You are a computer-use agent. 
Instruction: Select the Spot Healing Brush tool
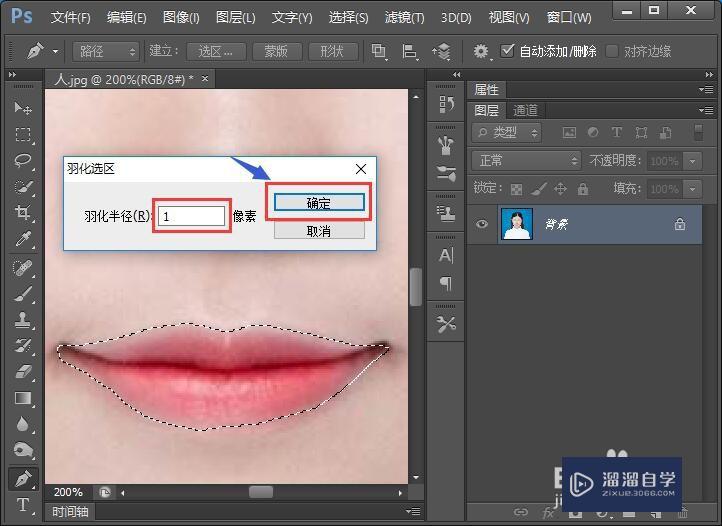pos(23,268)
